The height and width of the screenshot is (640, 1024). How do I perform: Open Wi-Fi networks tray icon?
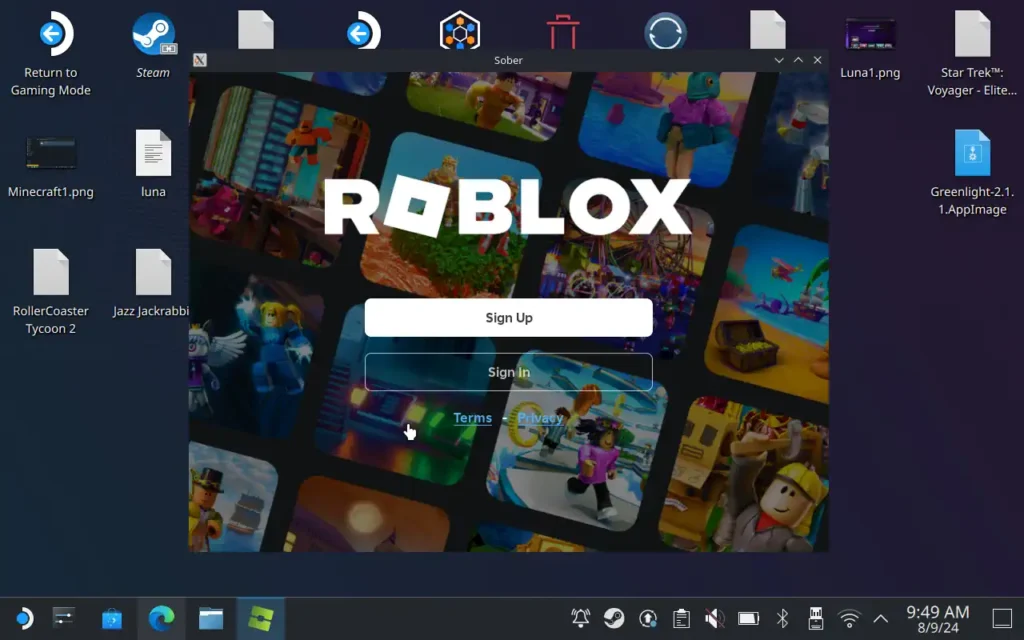point(849,618)
